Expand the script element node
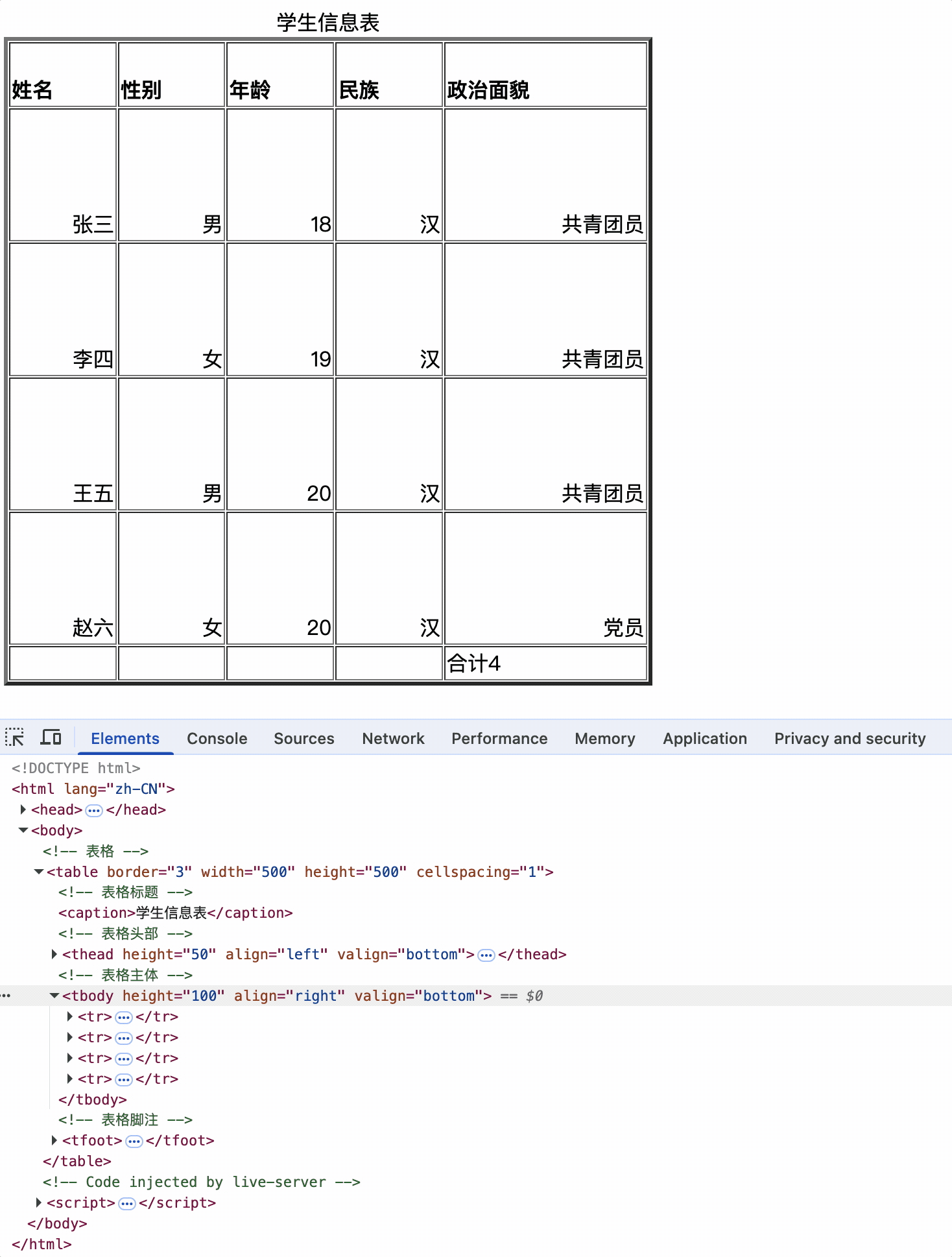Image resolution: width=952 pixels, height=1257 pixels. 39,1203
